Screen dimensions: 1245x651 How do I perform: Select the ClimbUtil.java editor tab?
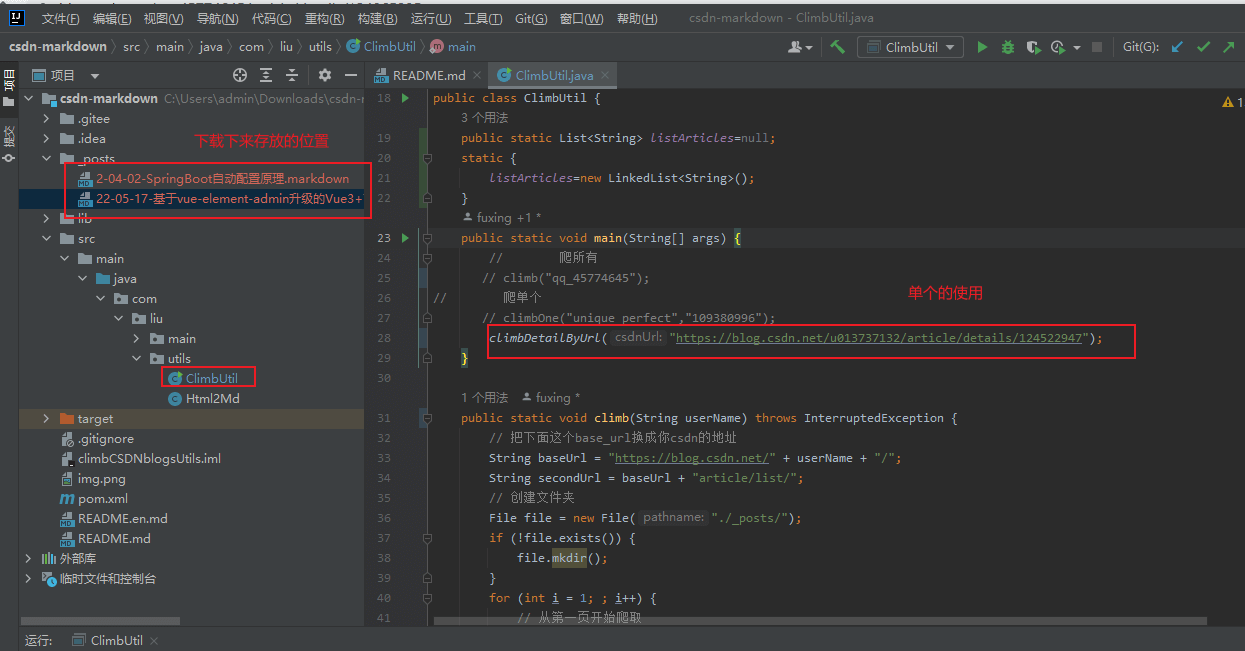(554, 75)
